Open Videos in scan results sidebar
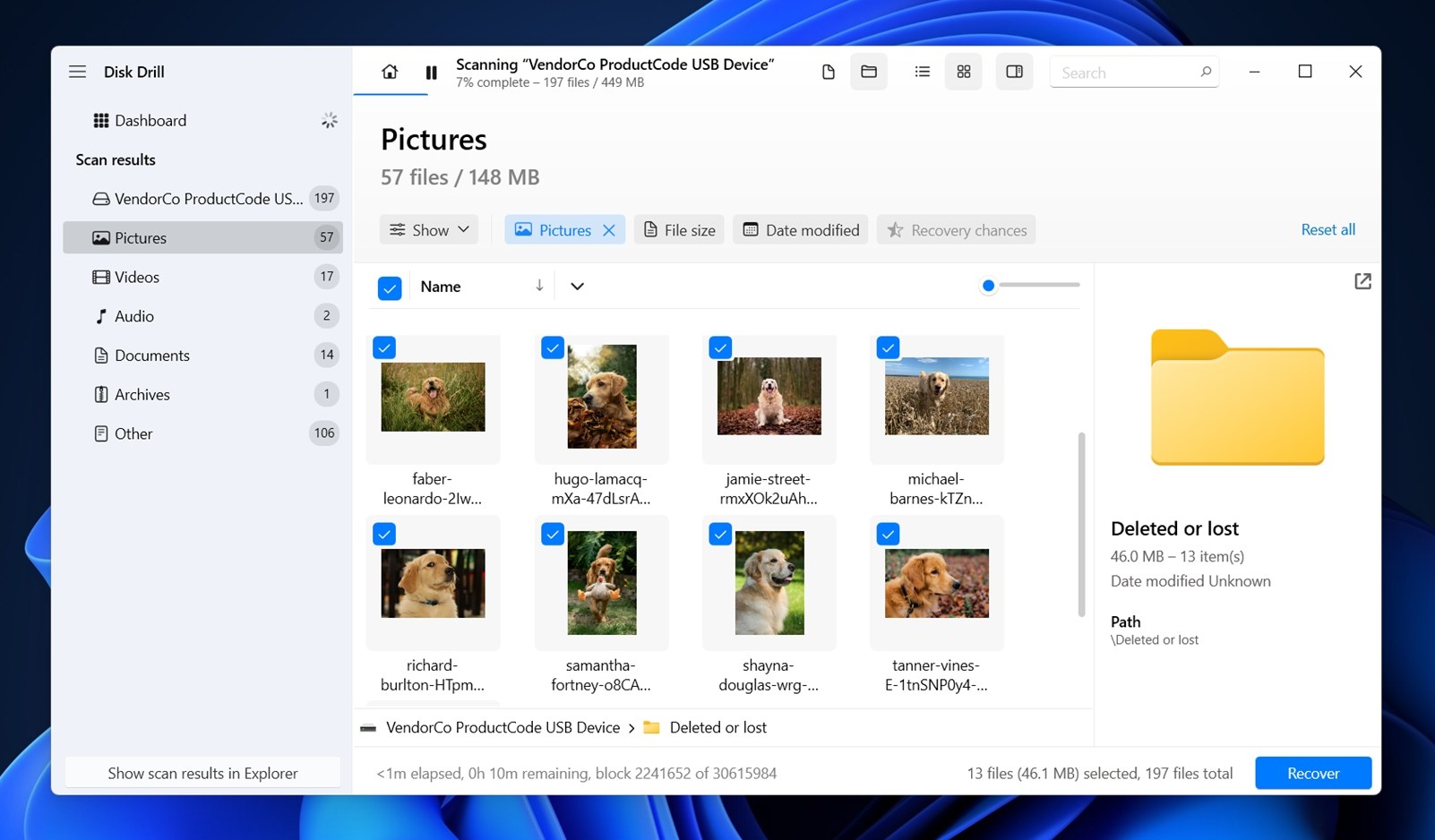Viewport: 1435px width, 840px height. pos(137,277)
